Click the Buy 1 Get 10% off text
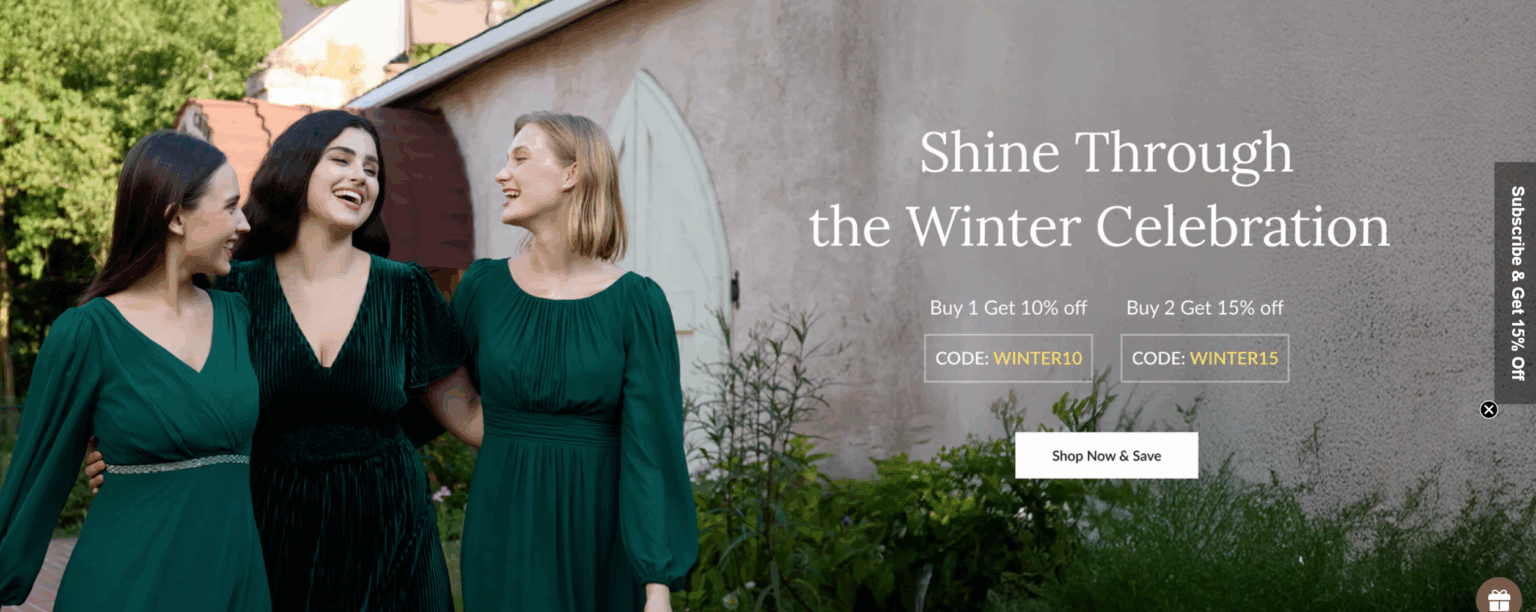1536x612 pixels. tap(1008, 308)
